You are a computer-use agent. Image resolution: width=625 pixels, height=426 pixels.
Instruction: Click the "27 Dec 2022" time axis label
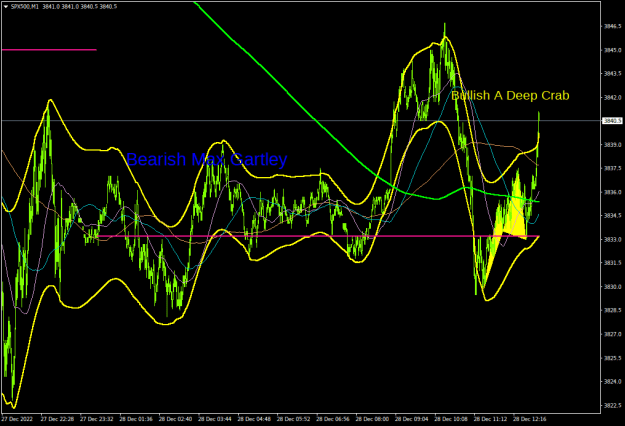pyautogui.click(x=17, y=419)
